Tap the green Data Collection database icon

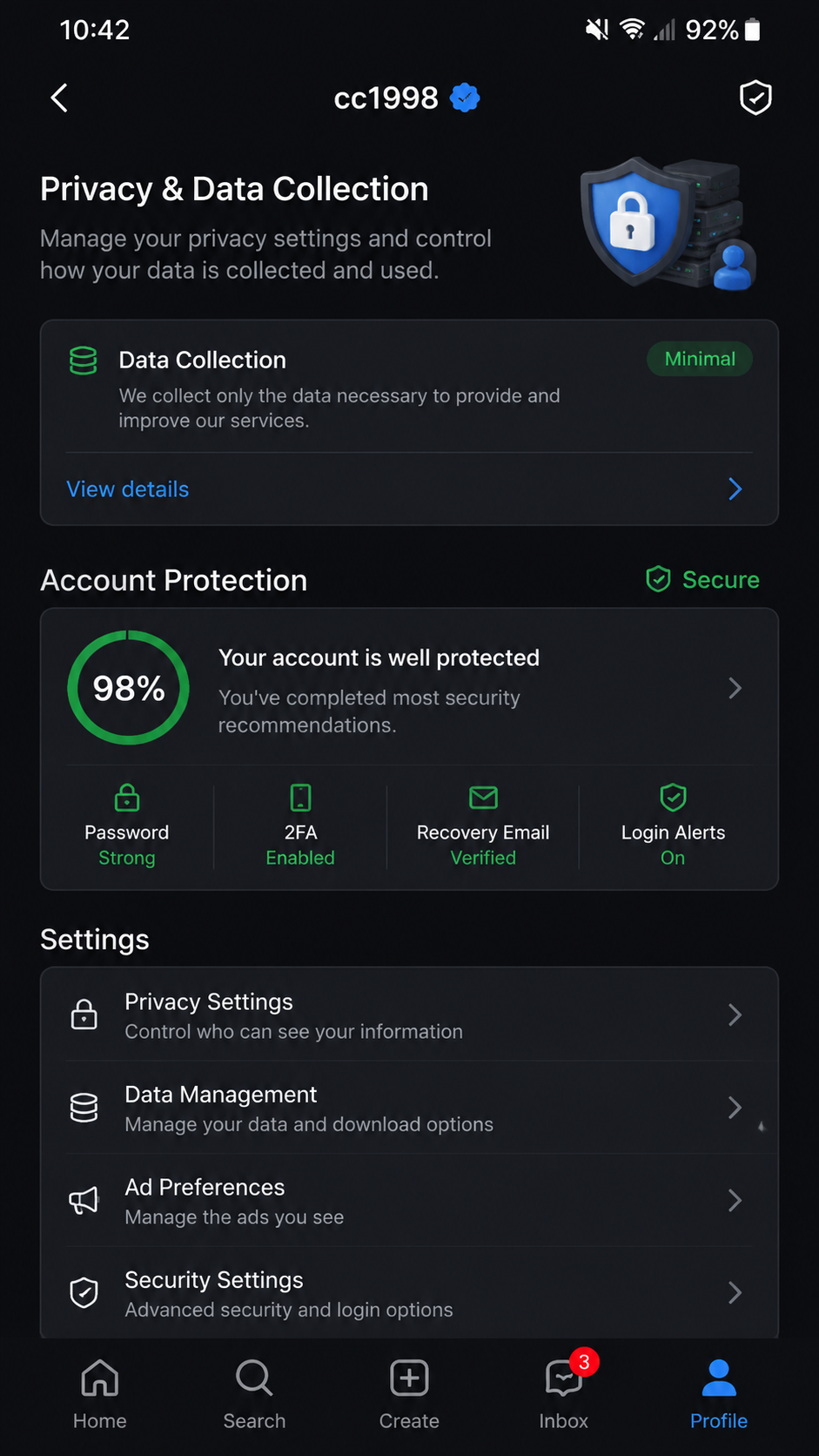(x=84, y=361)
